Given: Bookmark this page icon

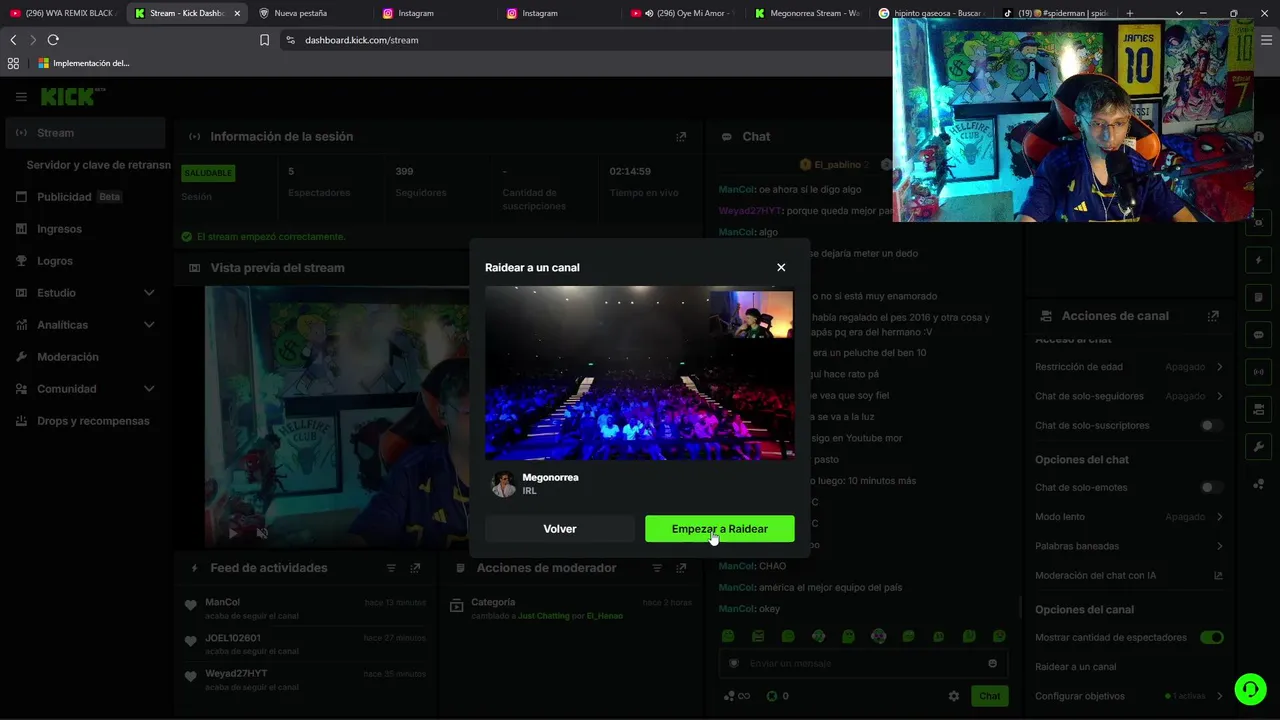Looking at the screenshot, I should point(264,40).
